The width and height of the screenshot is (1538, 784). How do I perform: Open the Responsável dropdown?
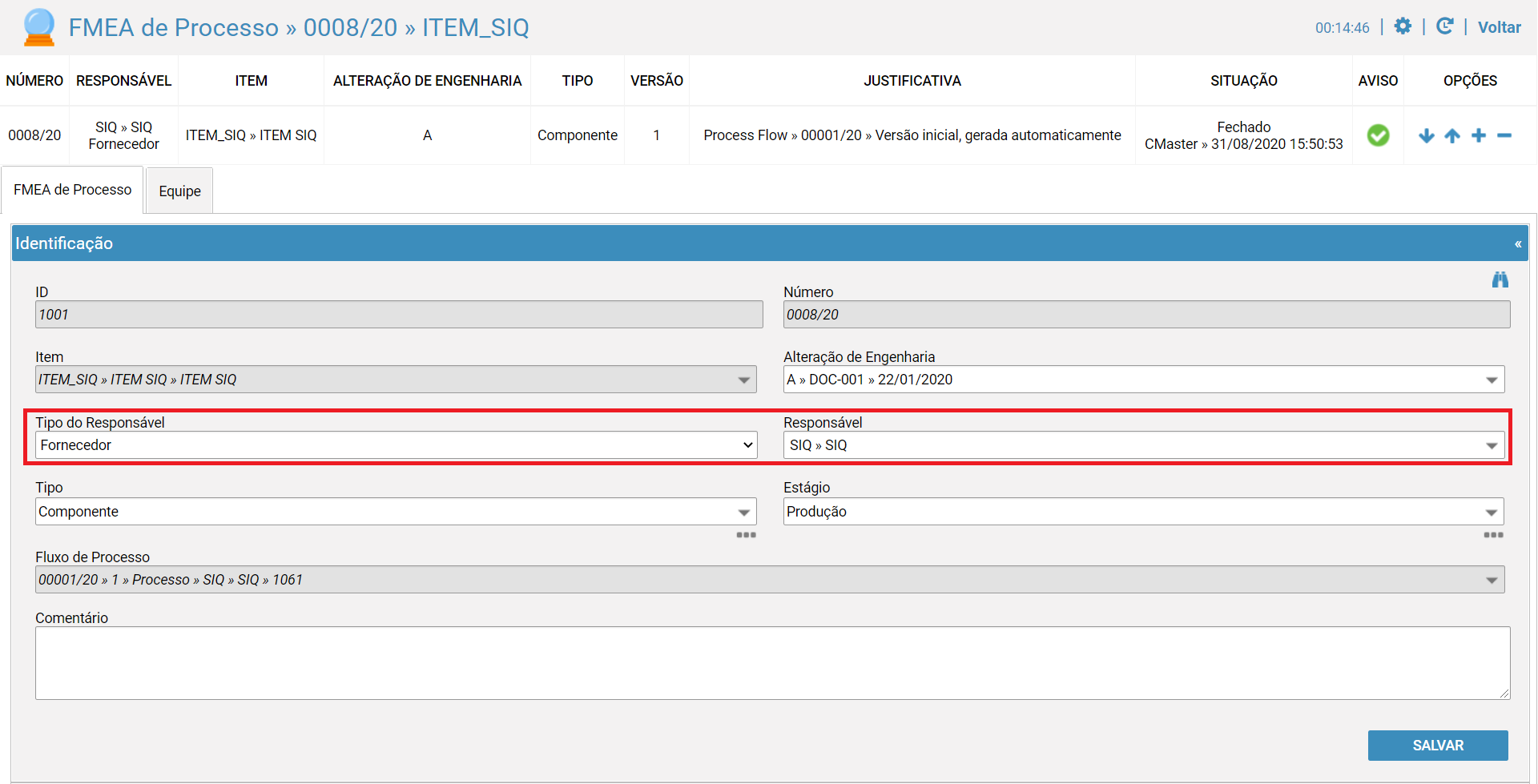point(1144,445)
